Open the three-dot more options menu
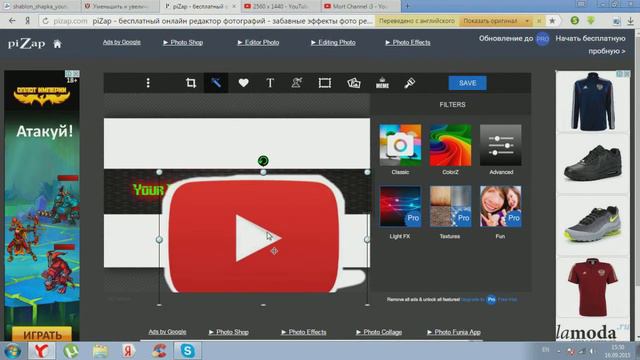 pos(148,83)
